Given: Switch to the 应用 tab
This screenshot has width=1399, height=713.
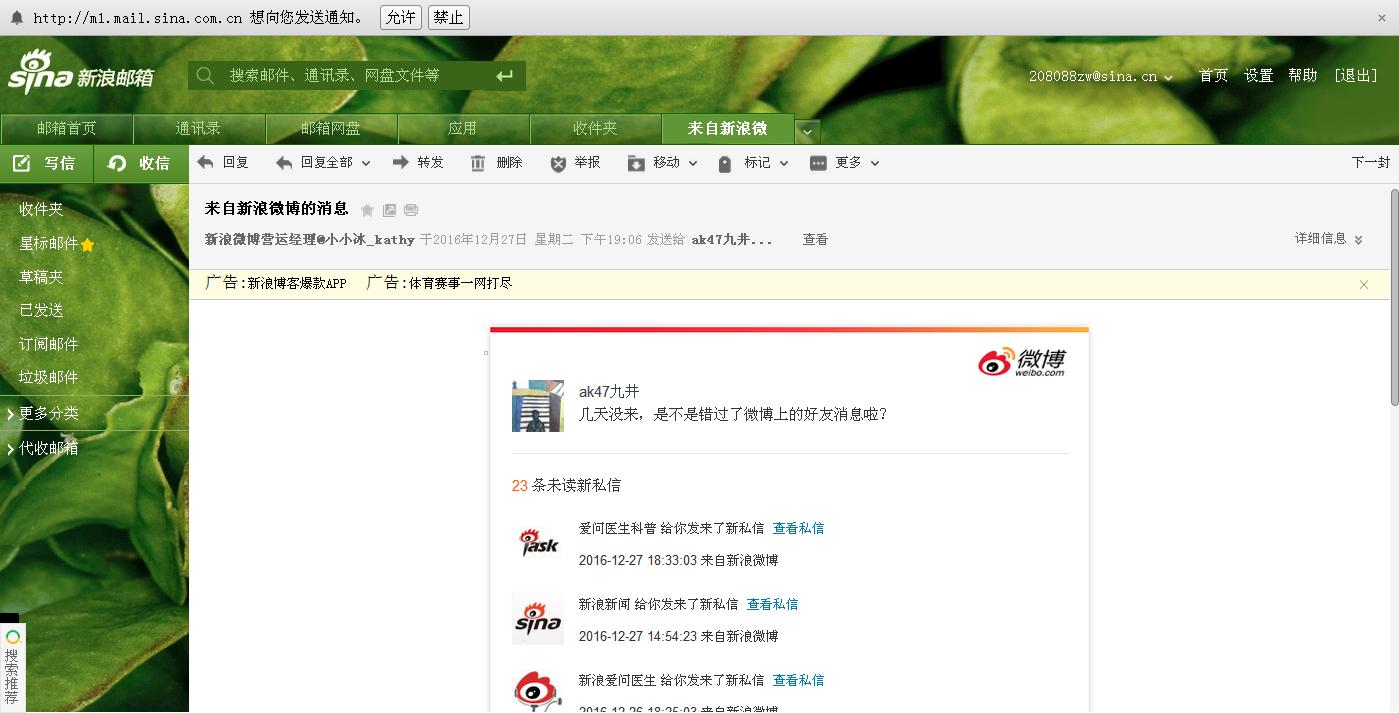Looking at the screenshot, I should coord(462,129).
